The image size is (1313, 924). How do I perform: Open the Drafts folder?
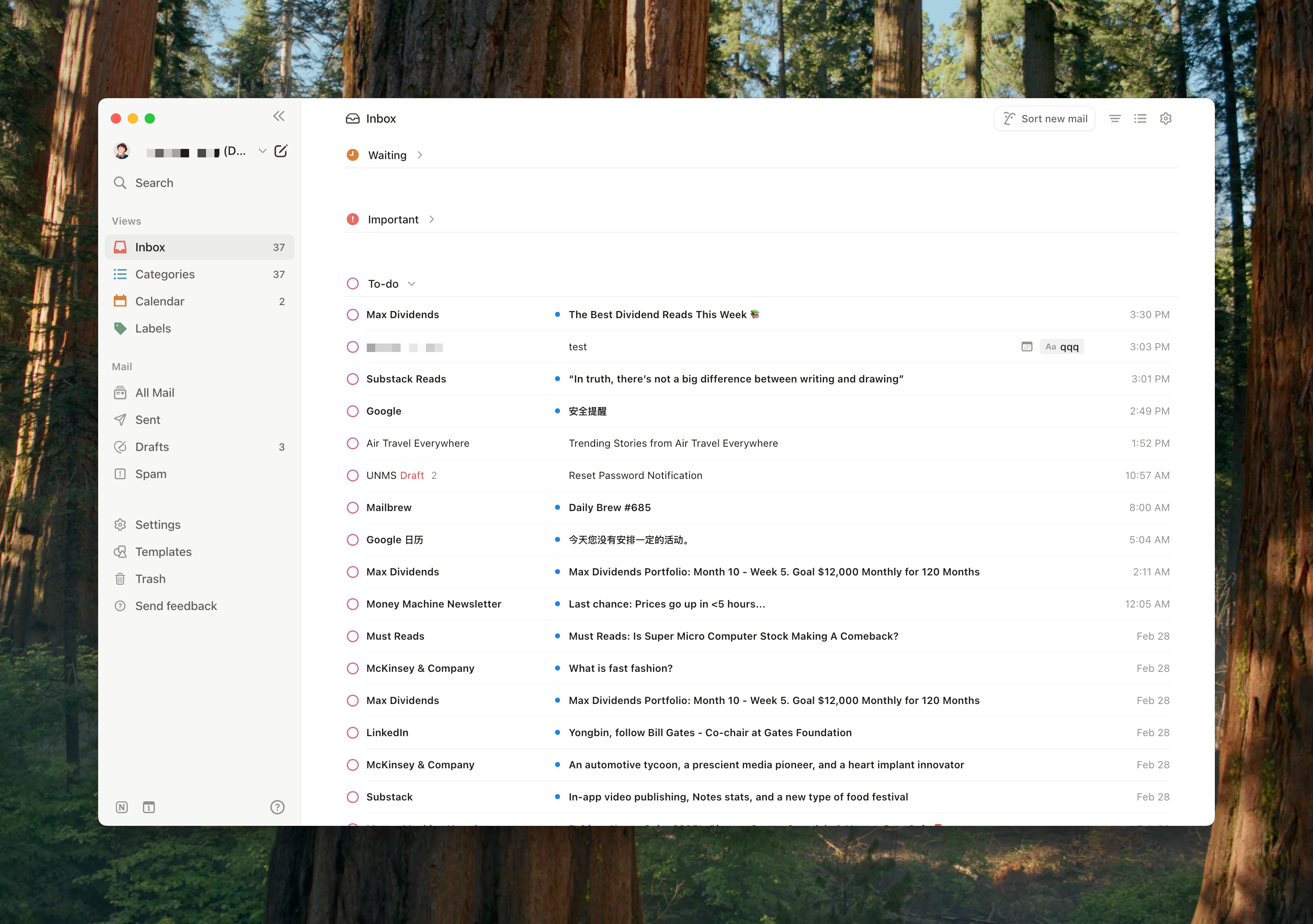coord(152,447)
